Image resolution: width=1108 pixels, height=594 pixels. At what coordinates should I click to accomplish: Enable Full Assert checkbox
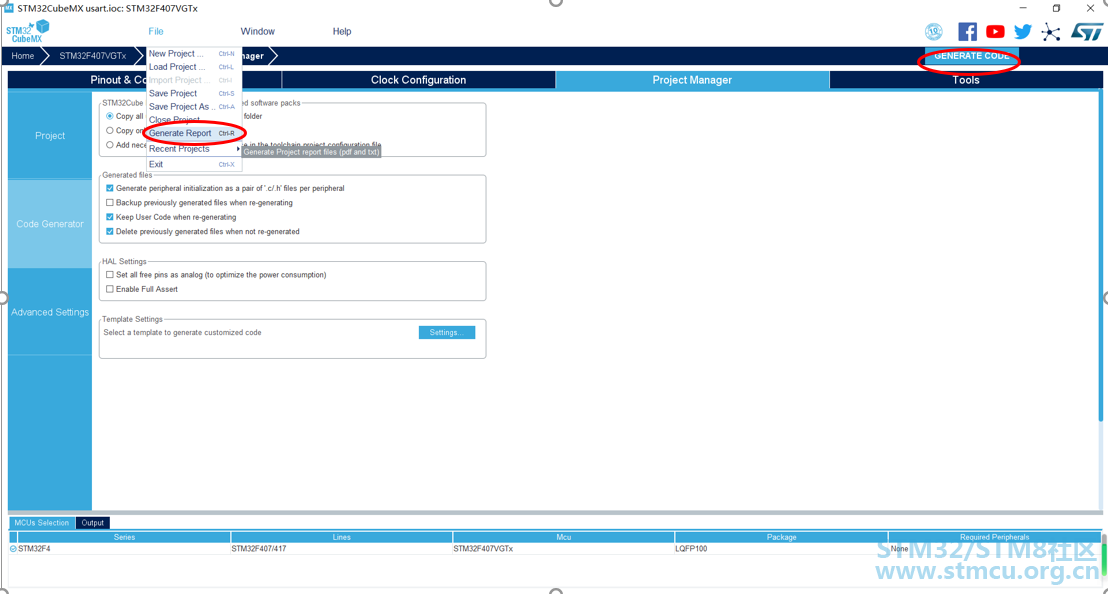(110, 290)
